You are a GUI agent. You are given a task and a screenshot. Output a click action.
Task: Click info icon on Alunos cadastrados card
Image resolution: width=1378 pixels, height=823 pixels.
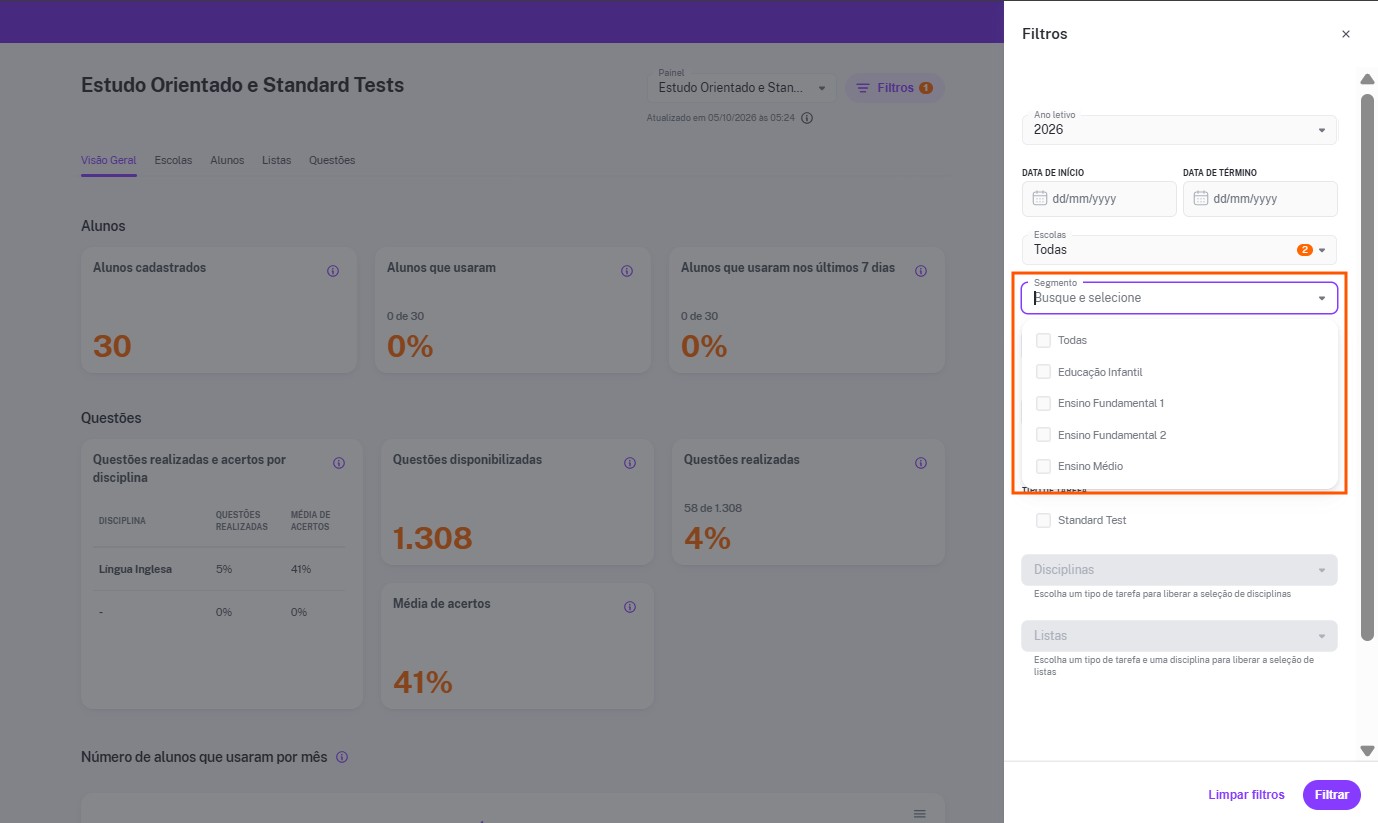point(333,271)
